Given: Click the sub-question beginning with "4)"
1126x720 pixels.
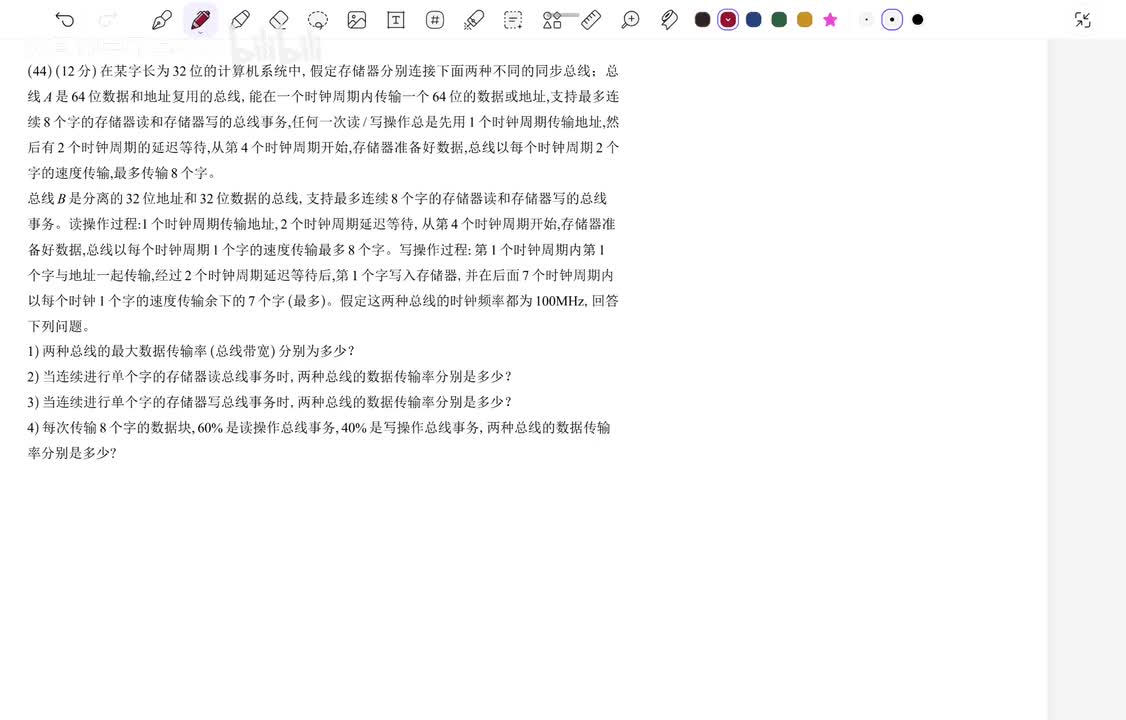Looking at the screenshot, I should (x=319, y=440).
